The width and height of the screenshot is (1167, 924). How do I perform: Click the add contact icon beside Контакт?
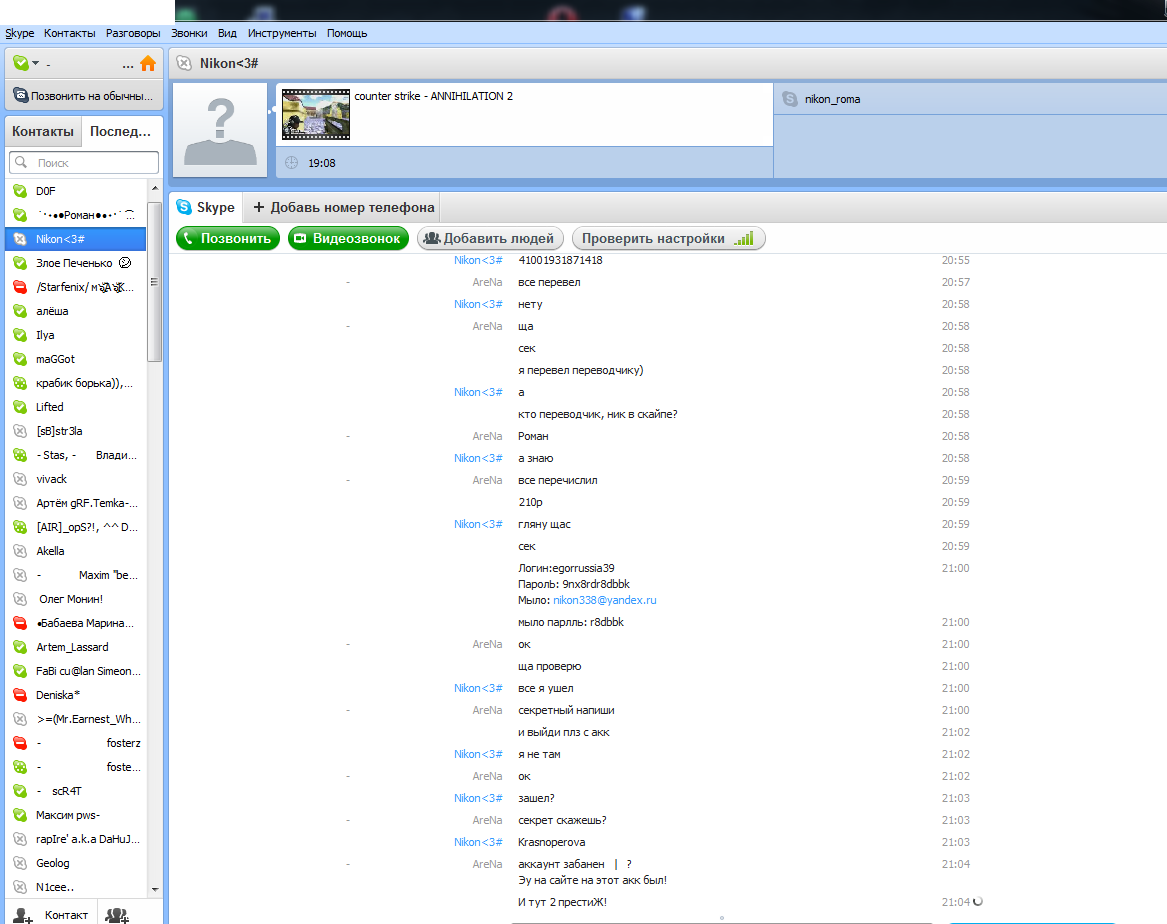pyautogui.click(x=23, y=915)
